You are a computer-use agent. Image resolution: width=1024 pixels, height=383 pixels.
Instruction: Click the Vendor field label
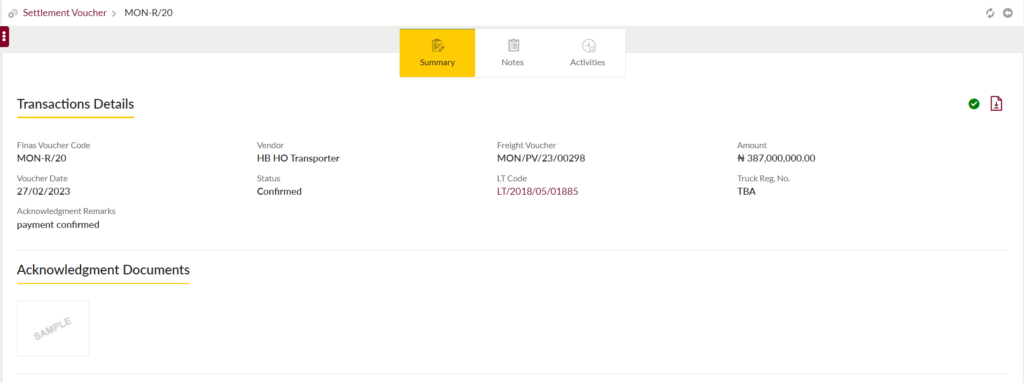[x=270, y=145]
